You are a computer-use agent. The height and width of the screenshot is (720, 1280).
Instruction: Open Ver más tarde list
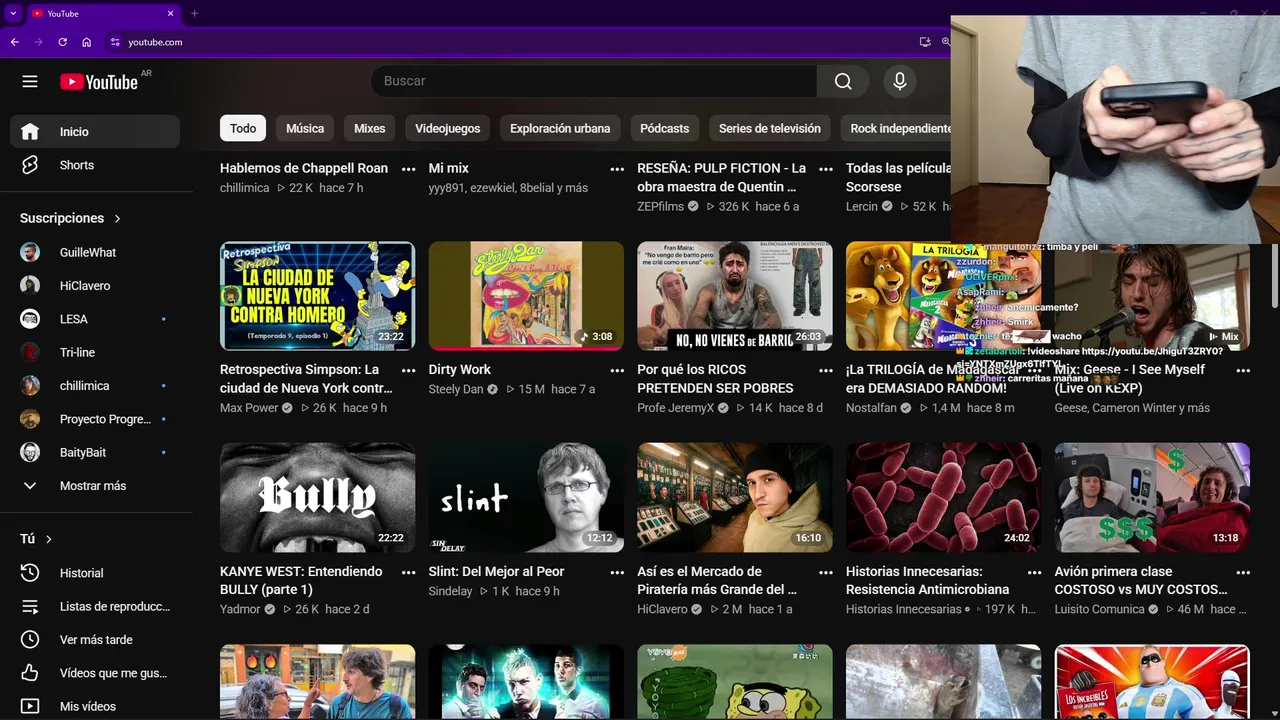click(95, 640)
